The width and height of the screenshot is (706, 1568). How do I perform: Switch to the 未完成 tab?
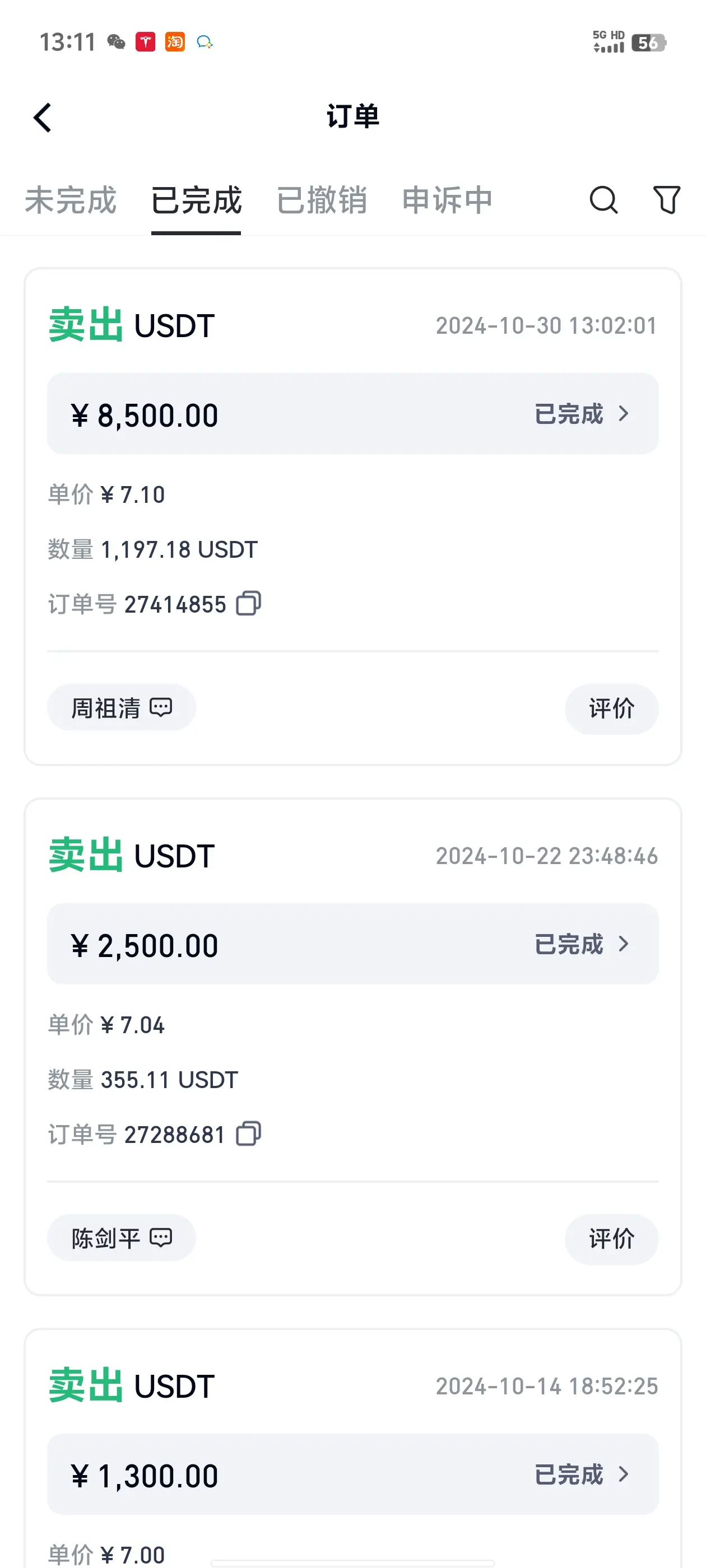click(x=71, y=200)
